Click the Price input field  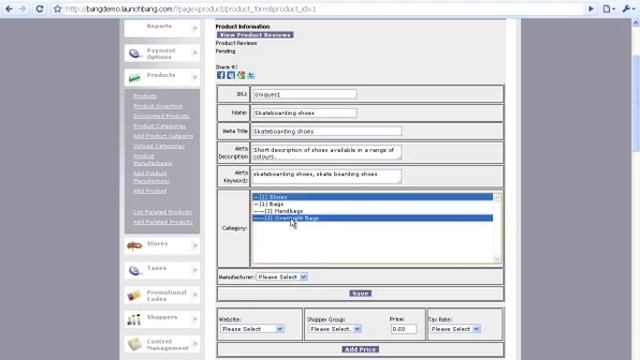coord(403,329)
